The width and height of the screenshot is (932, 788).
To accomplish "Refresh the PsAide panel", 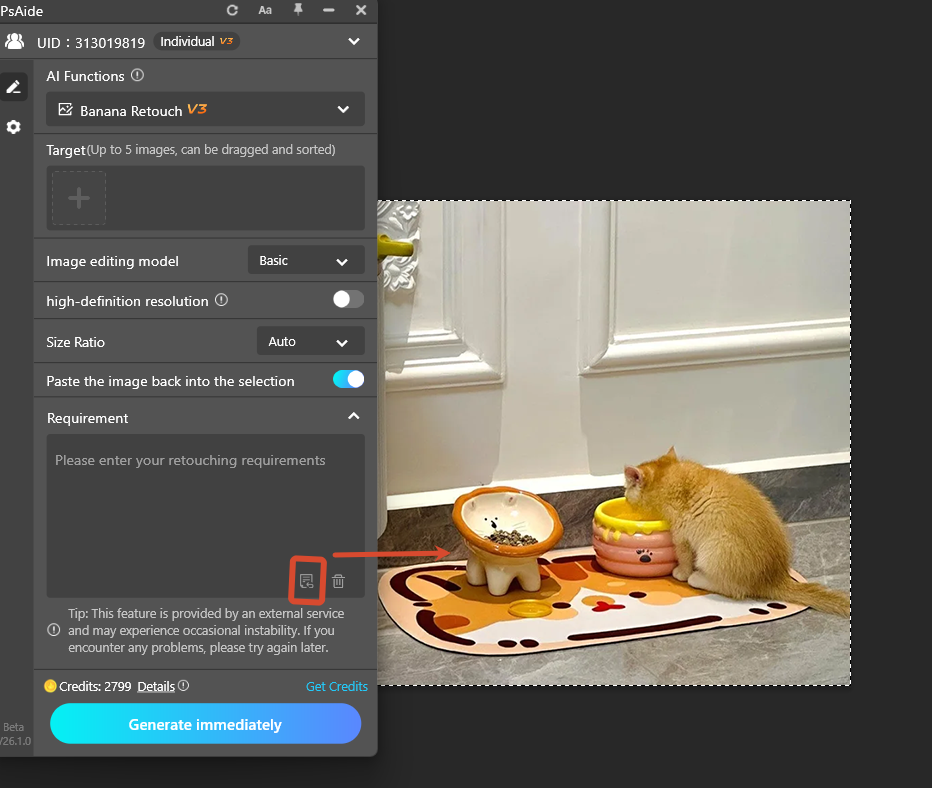I will click(x=232, y=10).
